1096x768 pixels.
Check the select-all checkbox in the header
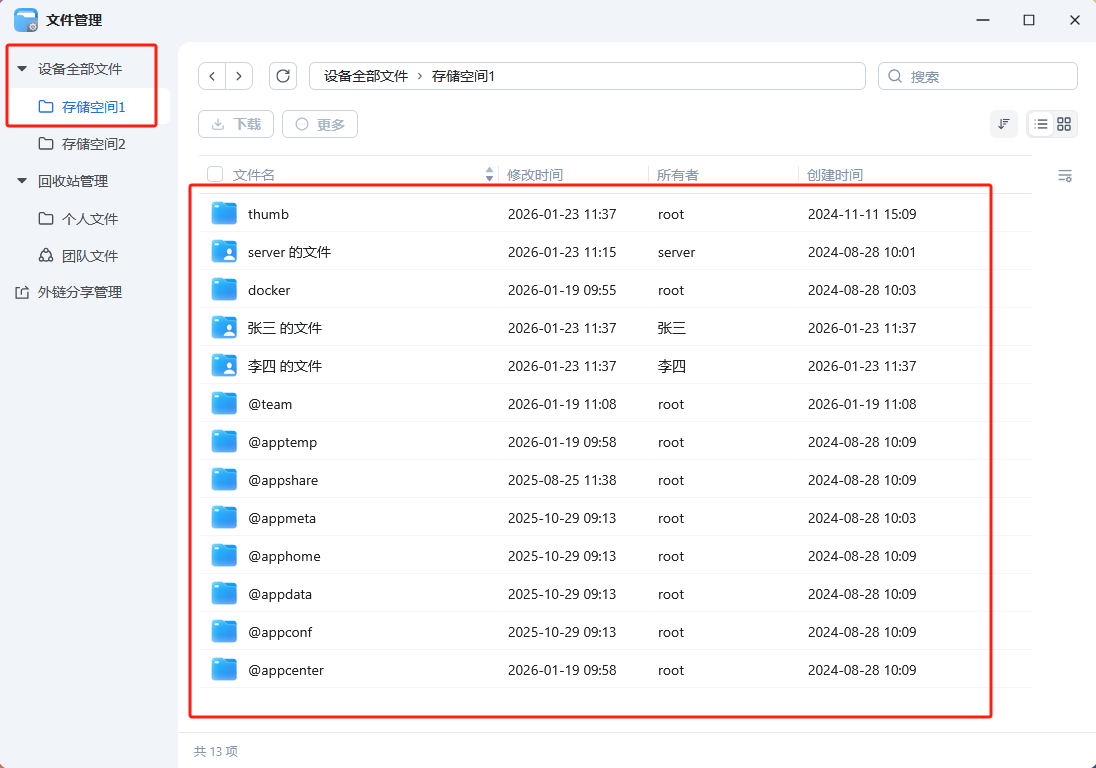(x=215, y=173)
